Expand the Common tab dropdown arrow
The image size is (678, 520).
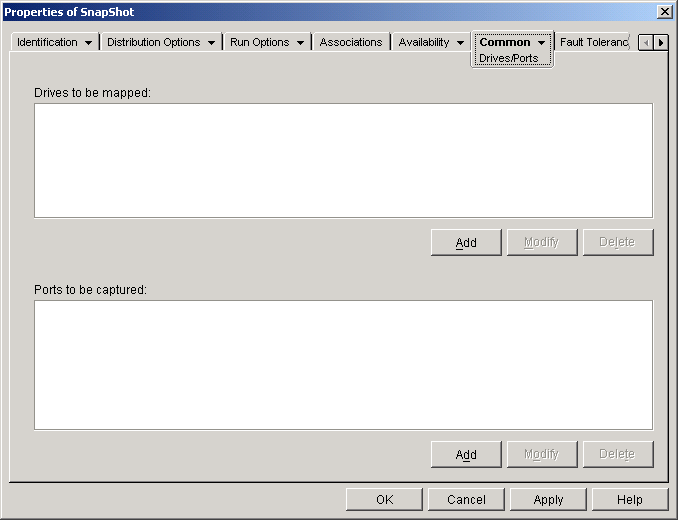pyautogui.click(x=541, y=43)
